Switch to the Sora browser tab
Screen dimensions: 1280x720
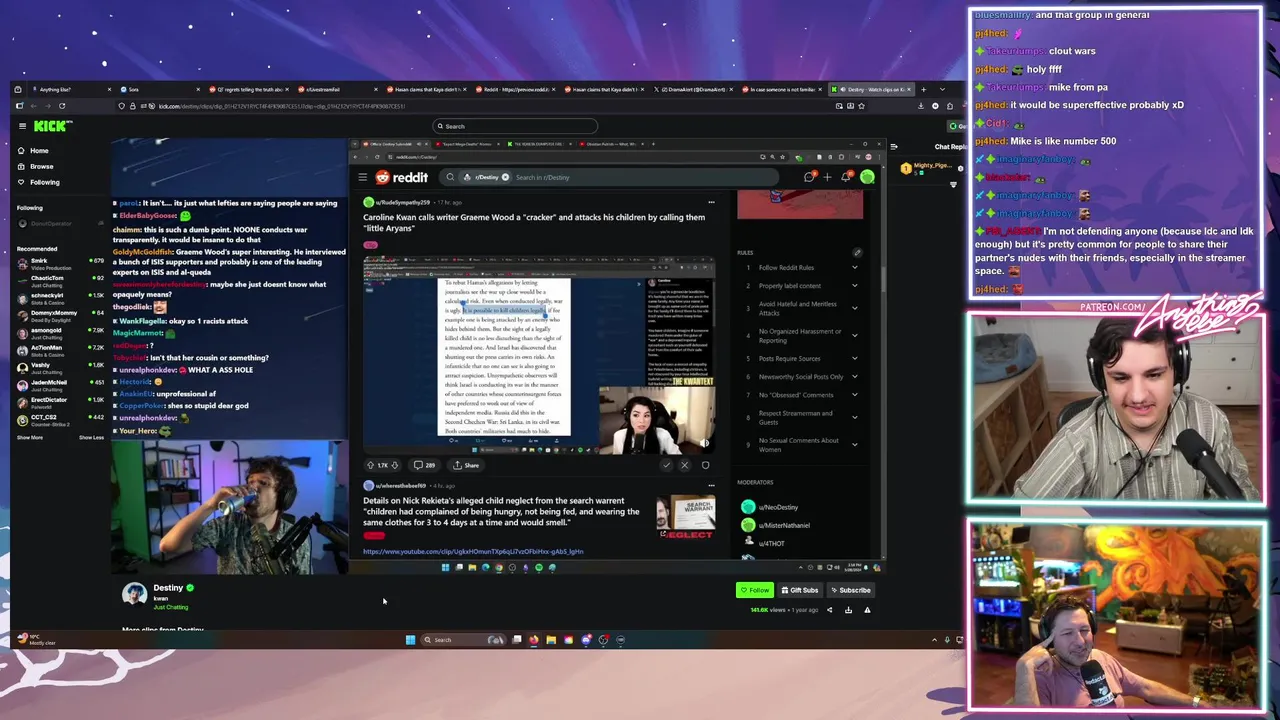click(x=160, y=89)
